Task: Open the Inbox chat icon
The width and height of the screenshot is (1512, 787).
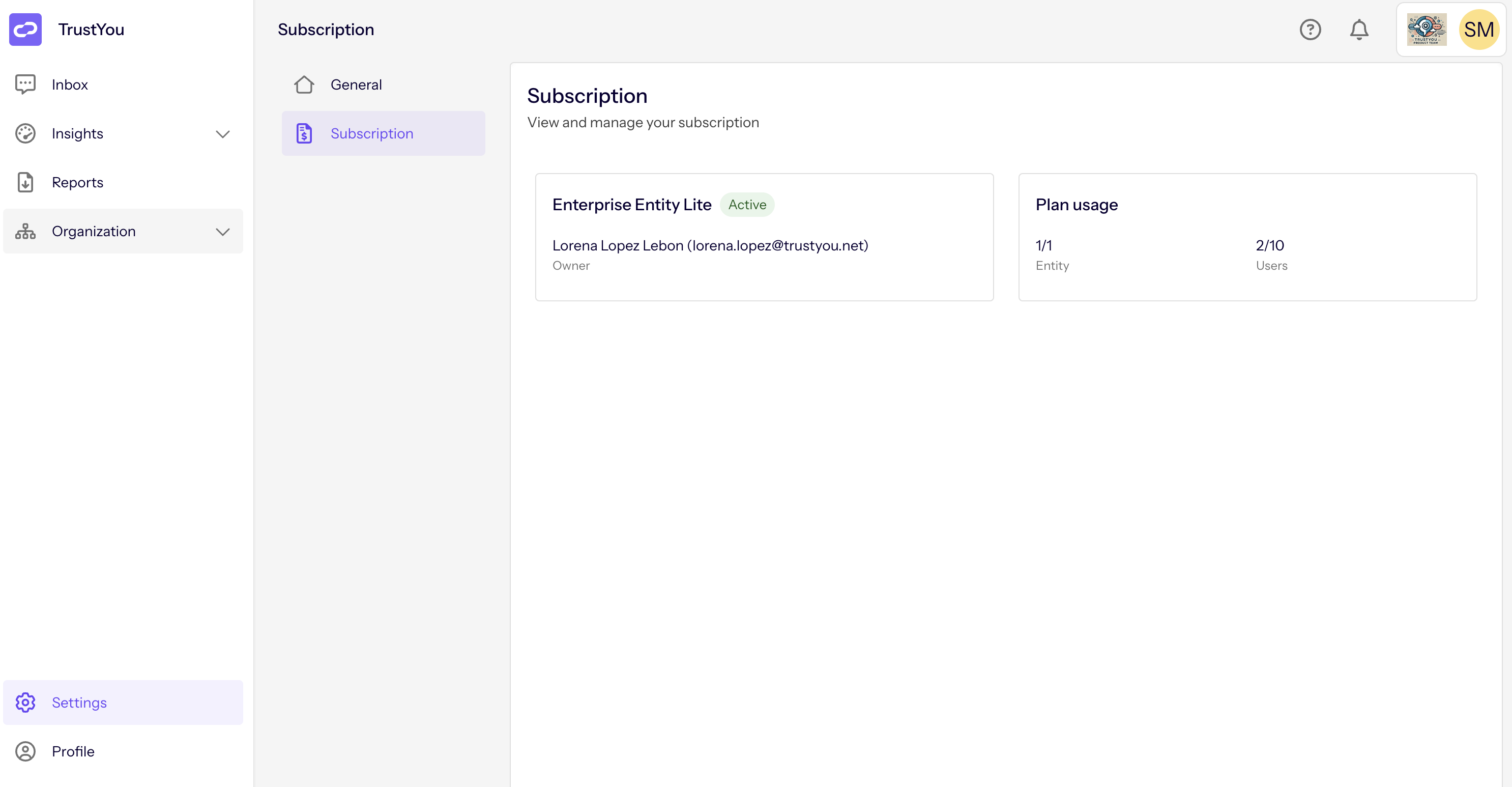Action: (x=25, y=85)
